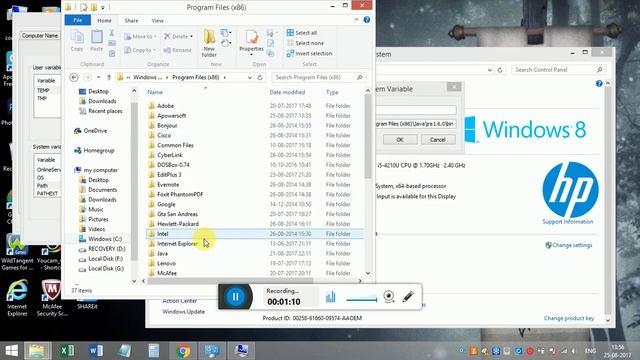The height and width of the screenshot is (360, 640).
Task: Open Homegroup in the navigation pane
Action: pyautogui.click(x=94, y=150)
